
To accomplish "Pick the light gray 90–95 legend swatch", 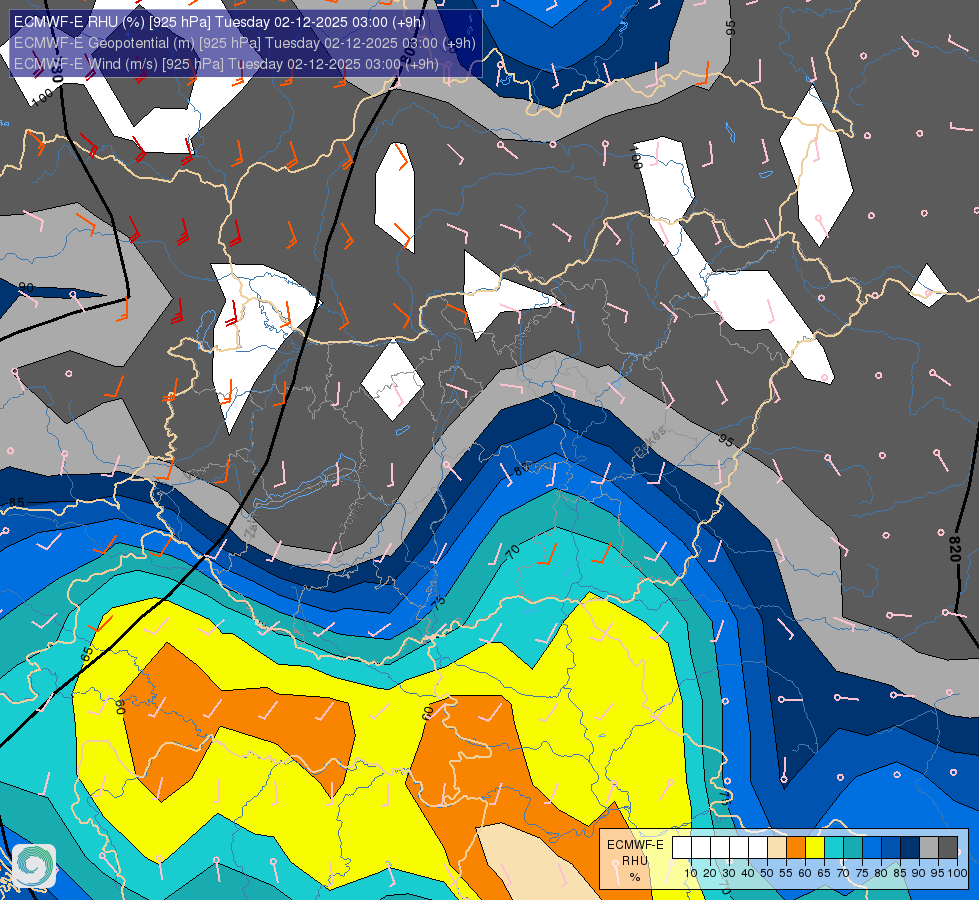I will tap(929, 848).
